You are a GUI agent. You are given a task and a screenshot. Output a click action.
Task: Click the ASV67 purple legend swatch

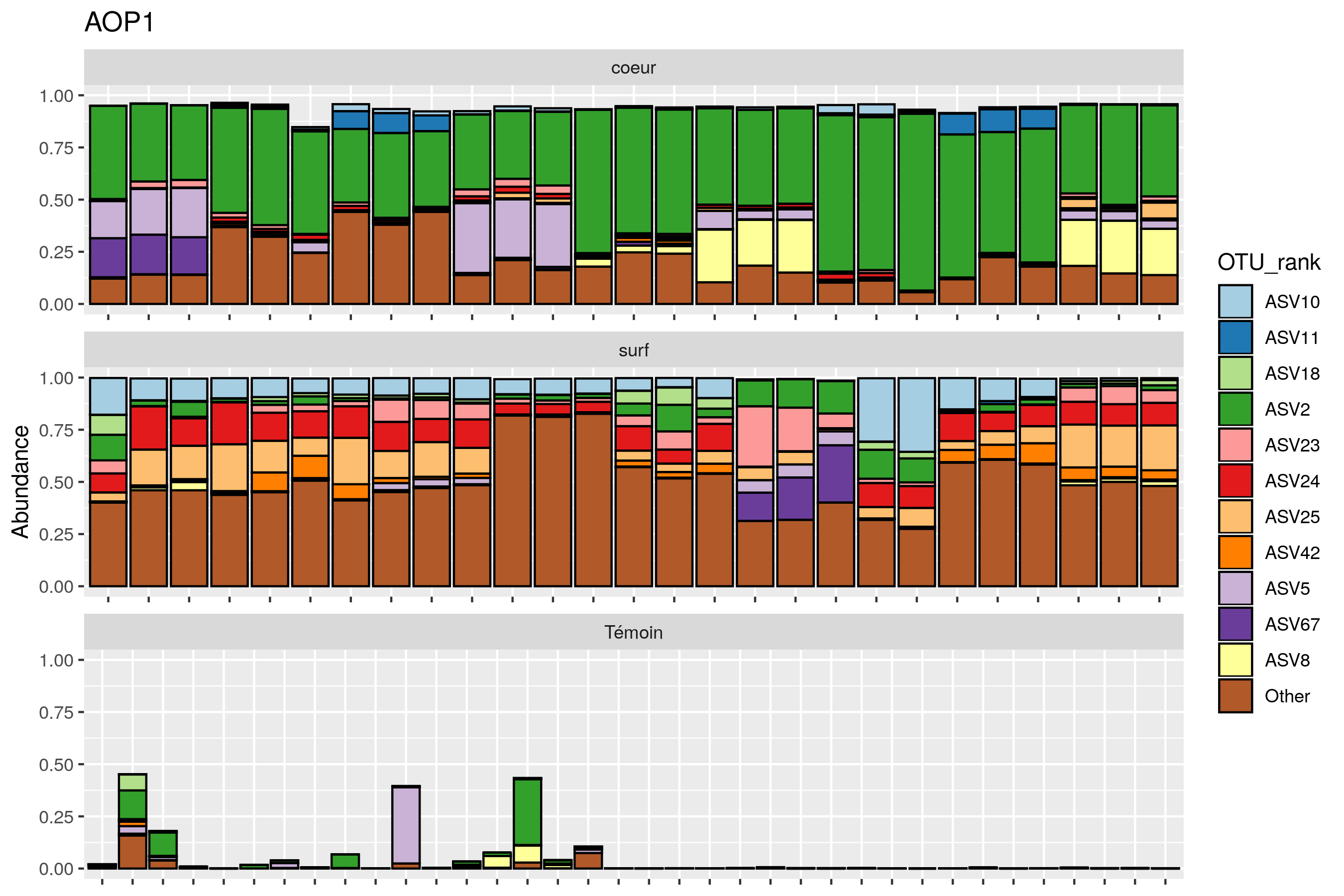point(1235,624)
